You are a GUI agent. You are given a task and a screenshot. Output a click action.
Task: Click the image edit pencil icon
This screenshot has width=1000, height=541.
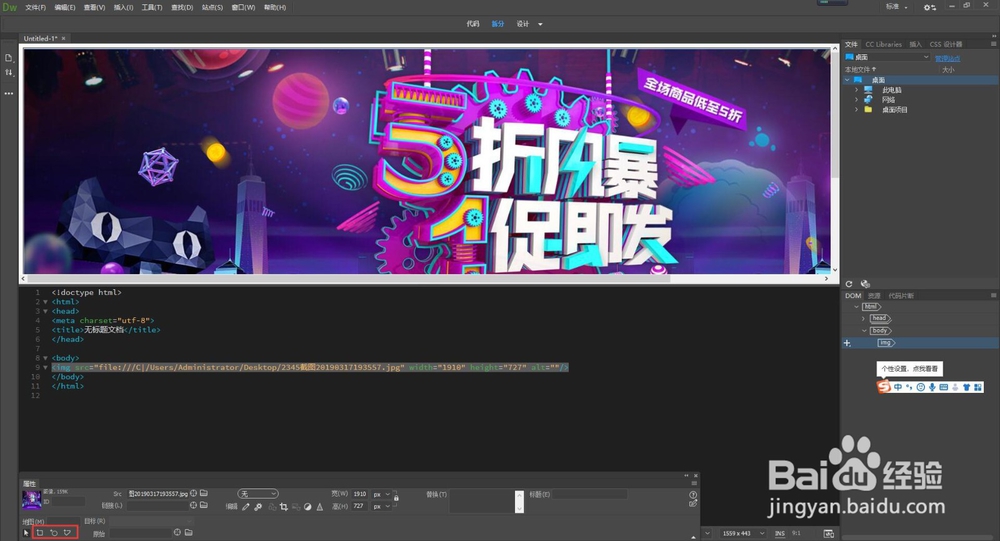point(246,507)
